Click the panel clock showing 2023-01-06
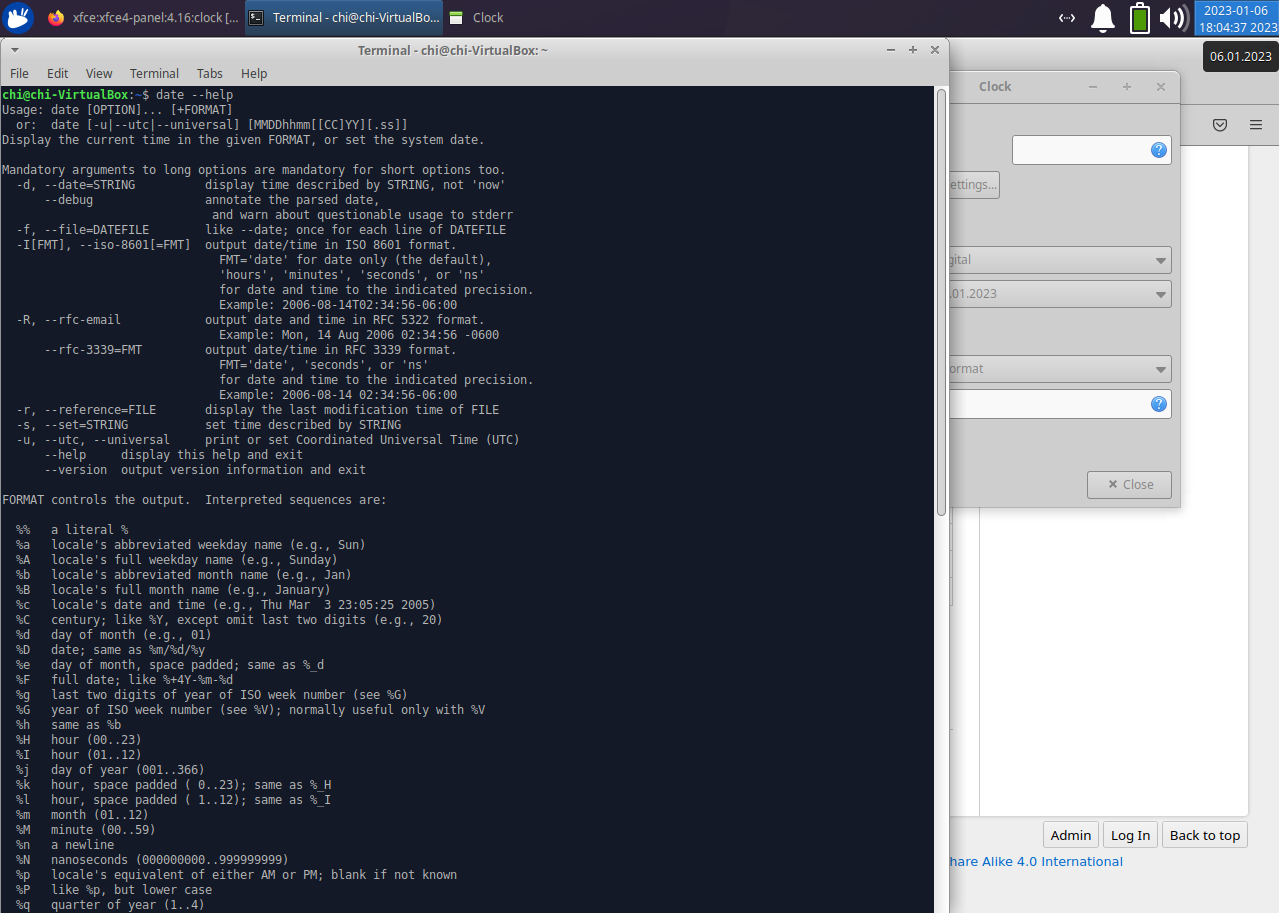The width and height of the screenshot is (1279, 913). pyautogui.click(x=1236, y=18)
